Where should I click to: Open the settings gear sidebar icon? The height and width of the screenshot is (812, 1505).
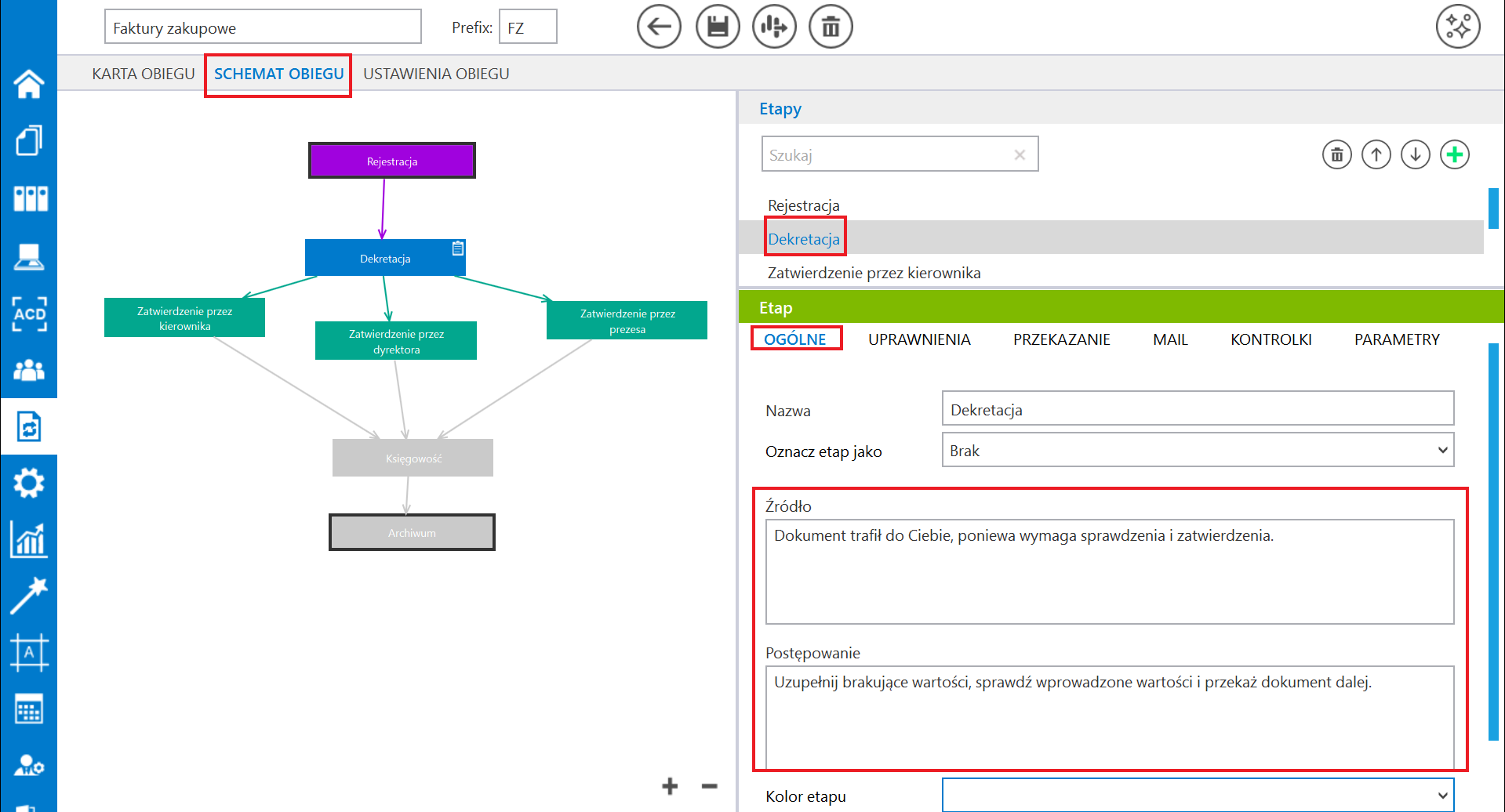coord(29,483)
